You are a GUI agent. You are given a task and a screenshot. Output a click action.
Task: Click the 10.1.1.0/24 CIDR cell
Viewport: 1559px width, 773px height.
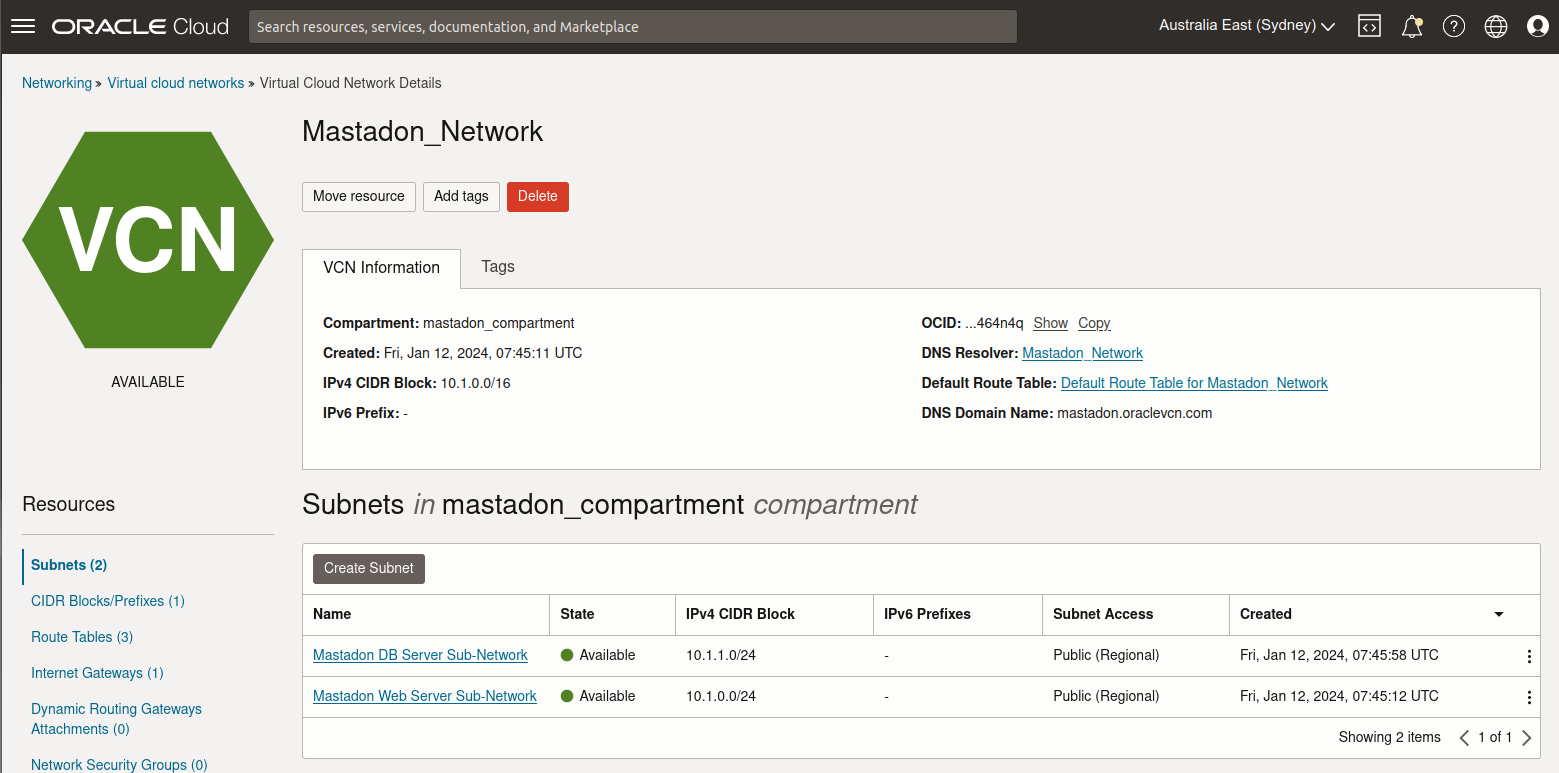[721, 655]
